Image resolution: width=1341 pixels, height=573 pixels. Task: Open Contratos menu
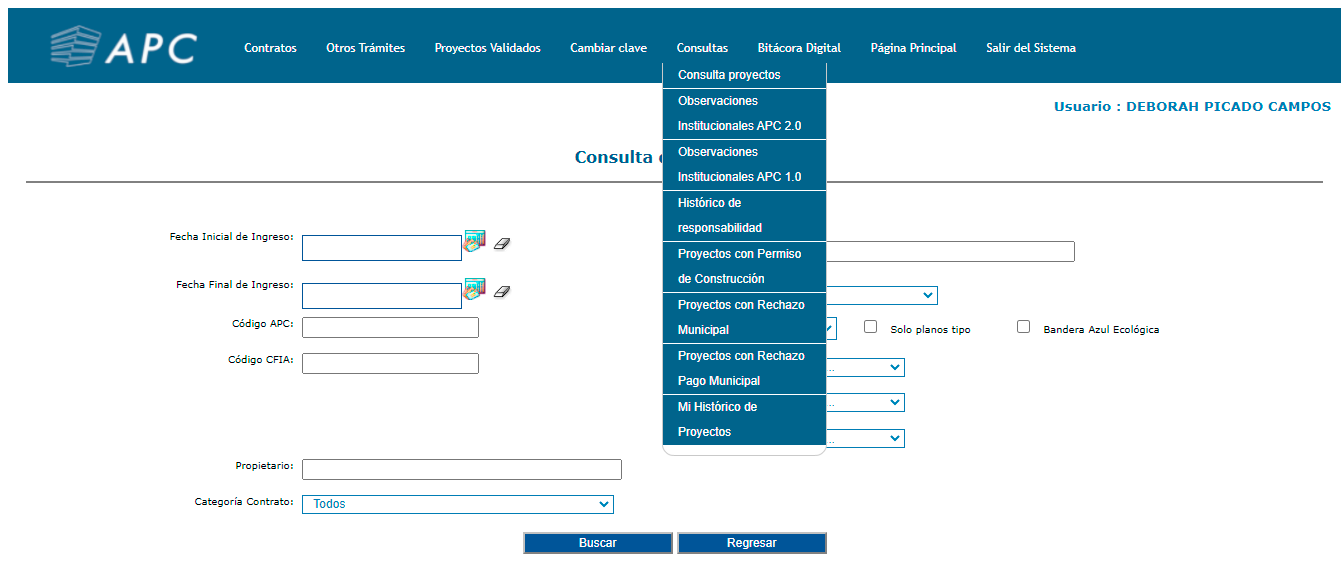270,48
